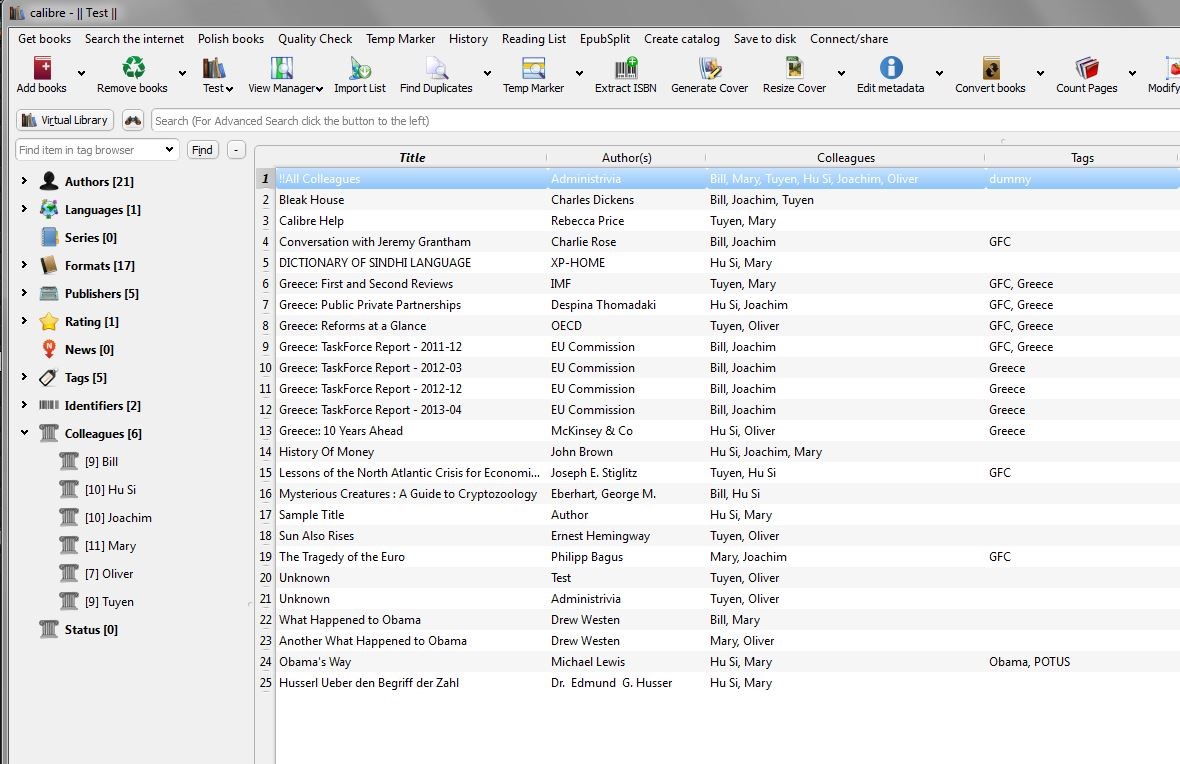Click the Extract ISBN barcode icon
This screenshot has height=764, width=1180.
pyautogui.click(x=626, y=69)
